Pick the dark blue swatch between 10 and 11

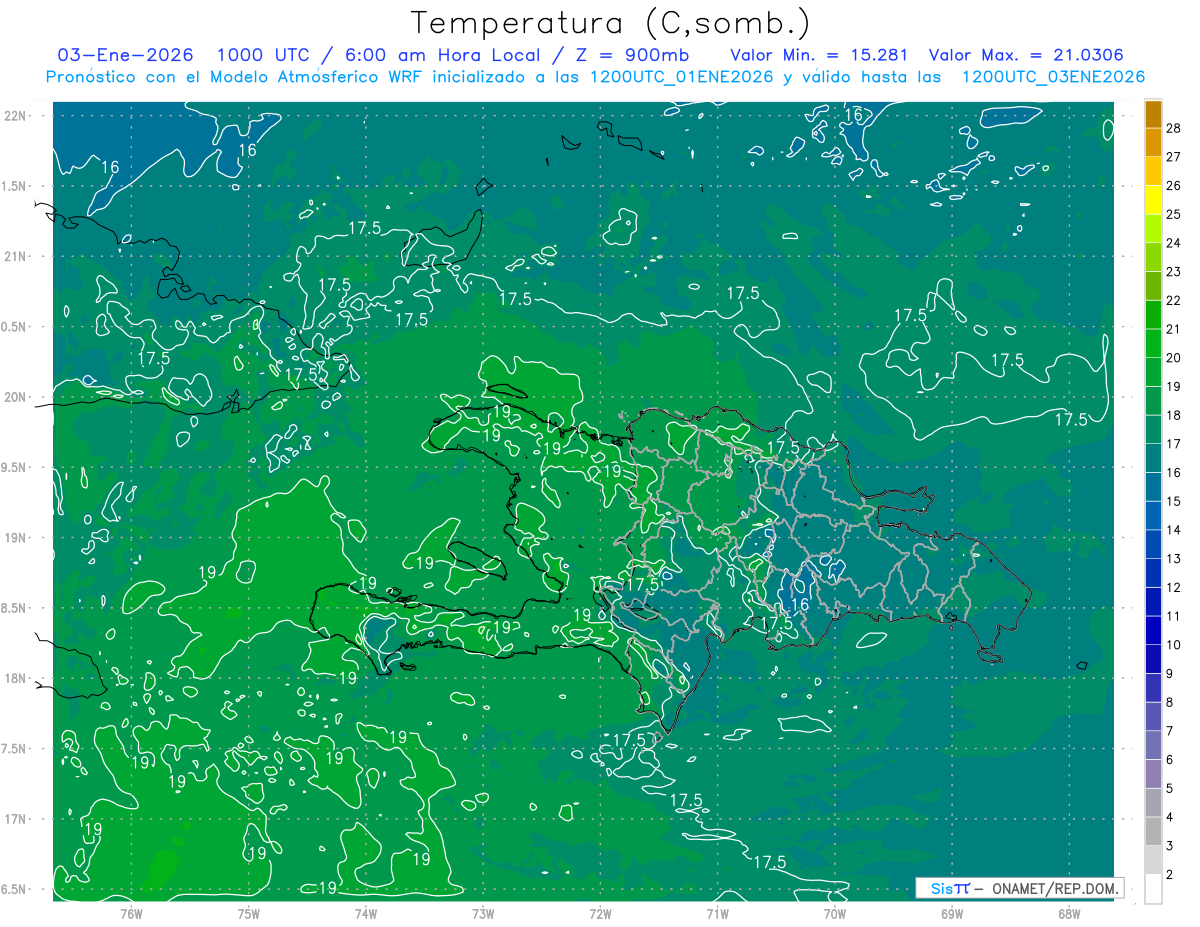[x=1153, y=630]
